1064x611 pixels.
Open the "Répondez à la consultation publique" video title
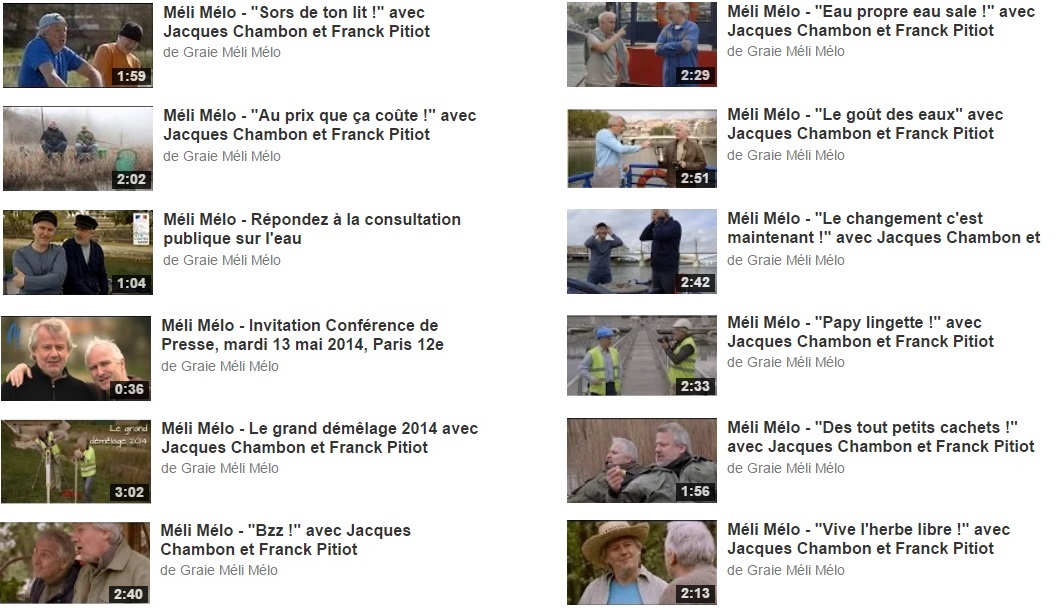click(x=312, y=229)
